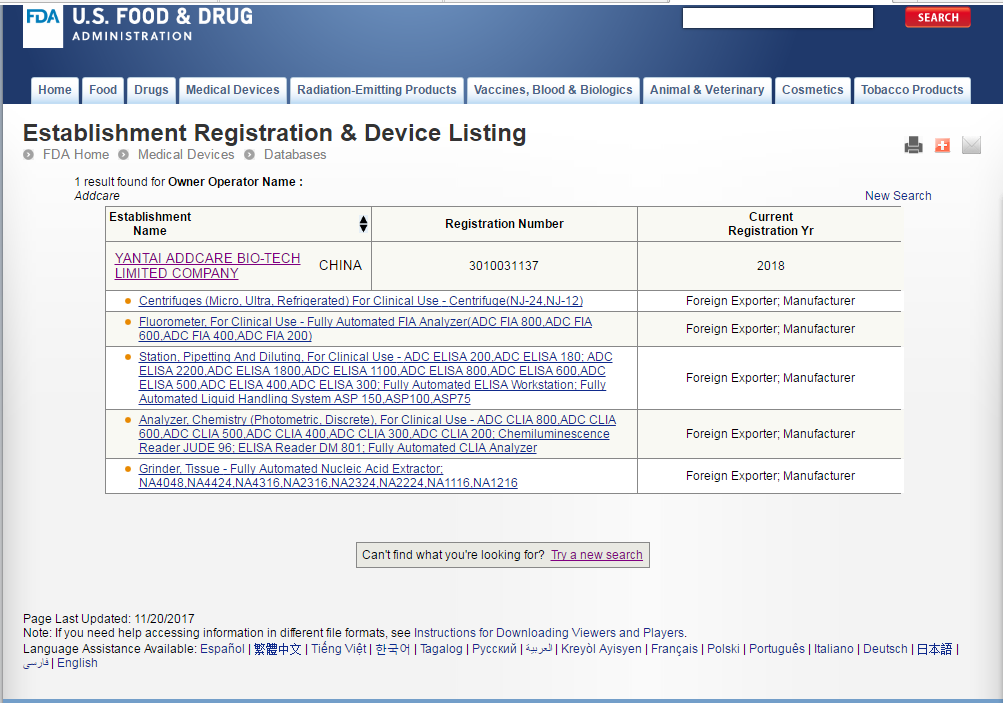Screen dimensions: 1003x703
Task: Click the FDA logo icon
Action: coord(43,26)
